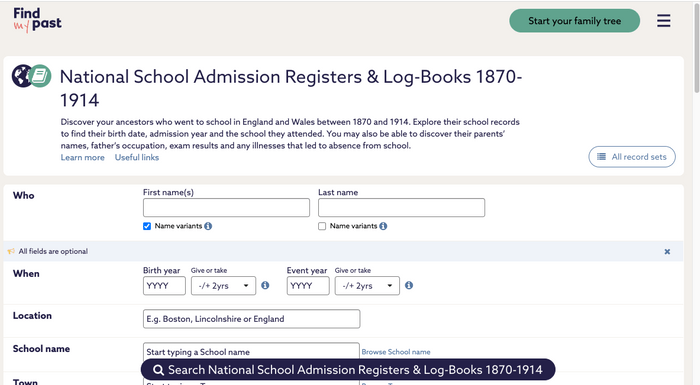
Task: Click the Birth year YYYY field
Action: pyautogui.click(x=164, y=286)
